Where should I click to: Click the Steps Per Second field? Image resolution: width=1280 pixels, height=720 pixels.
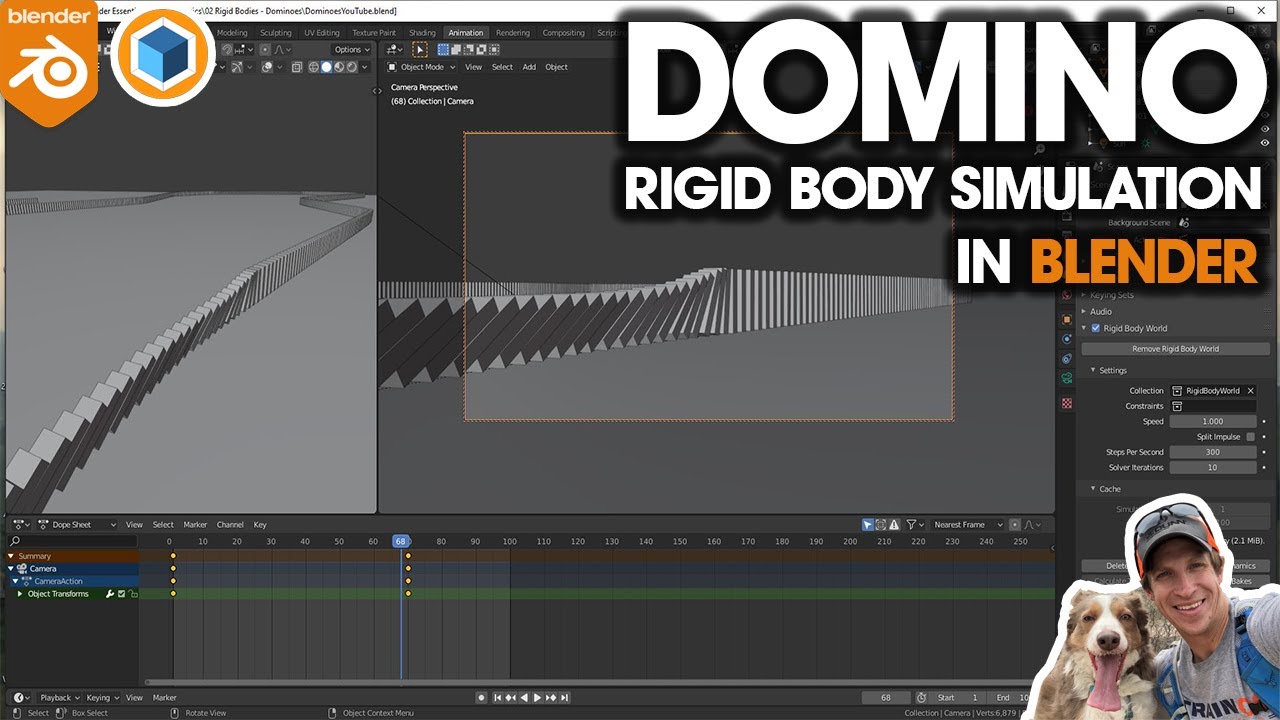tap(1213, 452)
